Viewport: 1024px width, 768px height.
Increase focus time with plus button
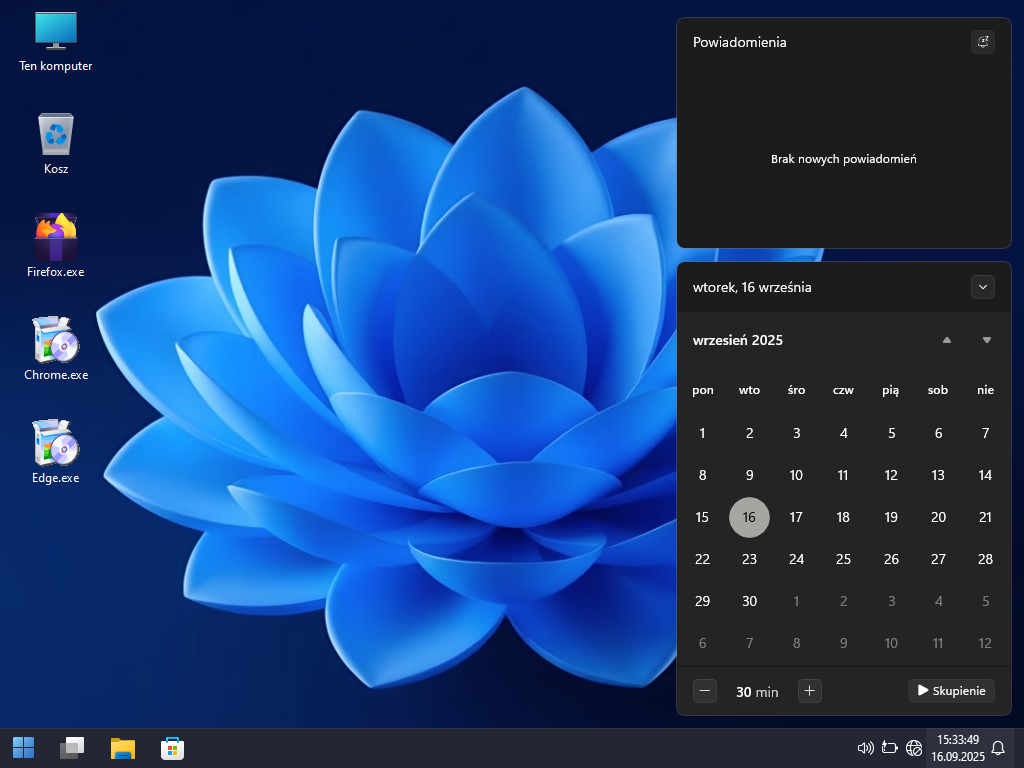[x=810, y=691]
